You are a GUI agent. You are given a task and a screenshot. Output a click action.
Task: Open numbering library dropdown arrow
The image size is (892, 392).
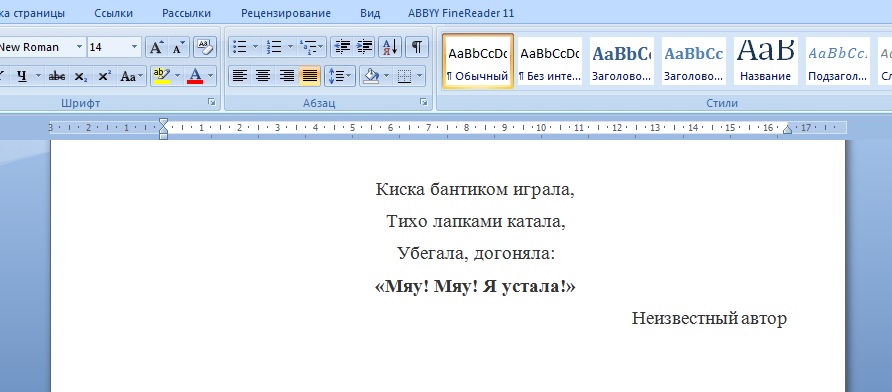(290, 48)
